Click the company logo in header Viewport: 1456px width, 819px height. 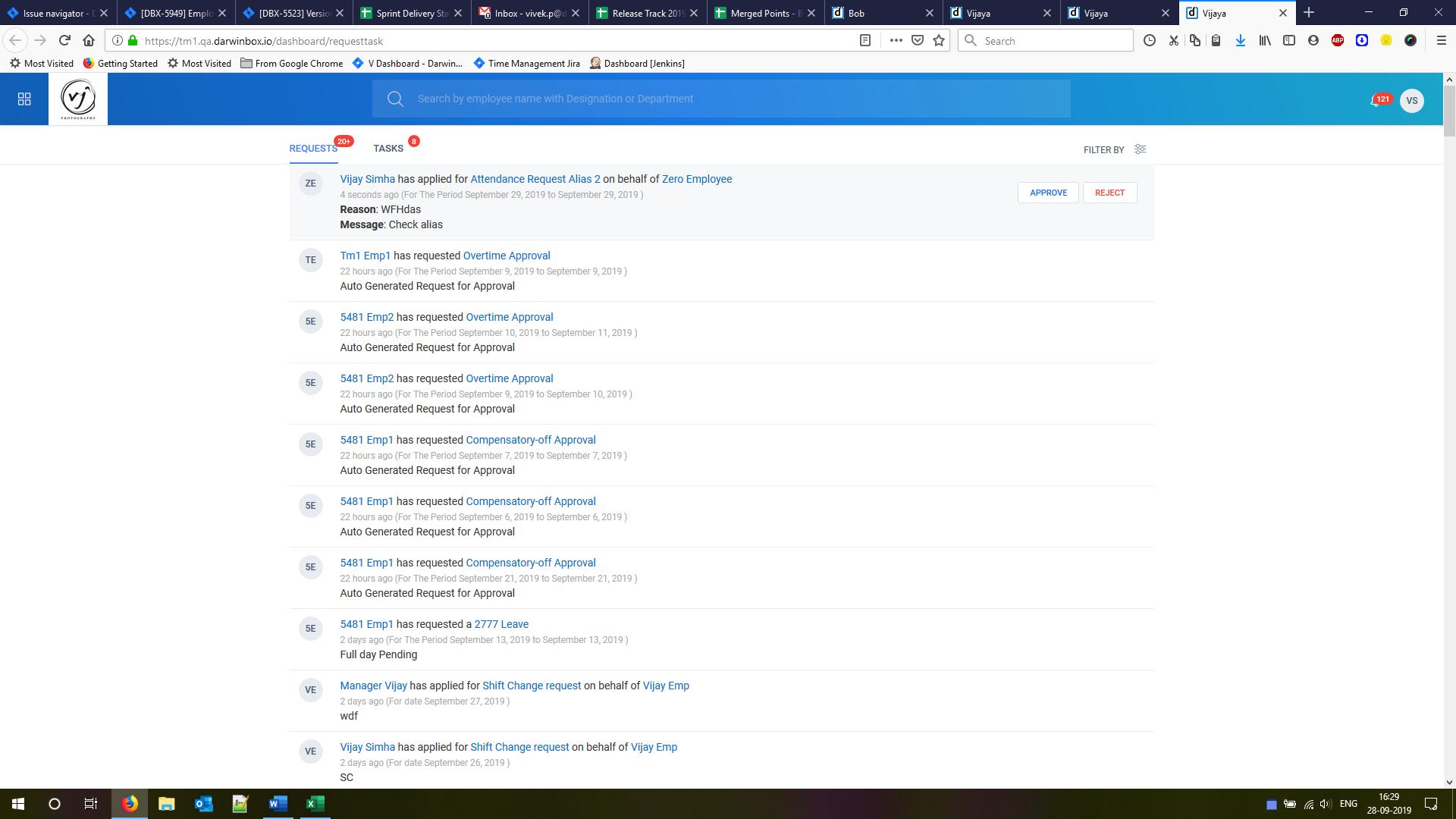pyautogui.click(x=78, y=99)
